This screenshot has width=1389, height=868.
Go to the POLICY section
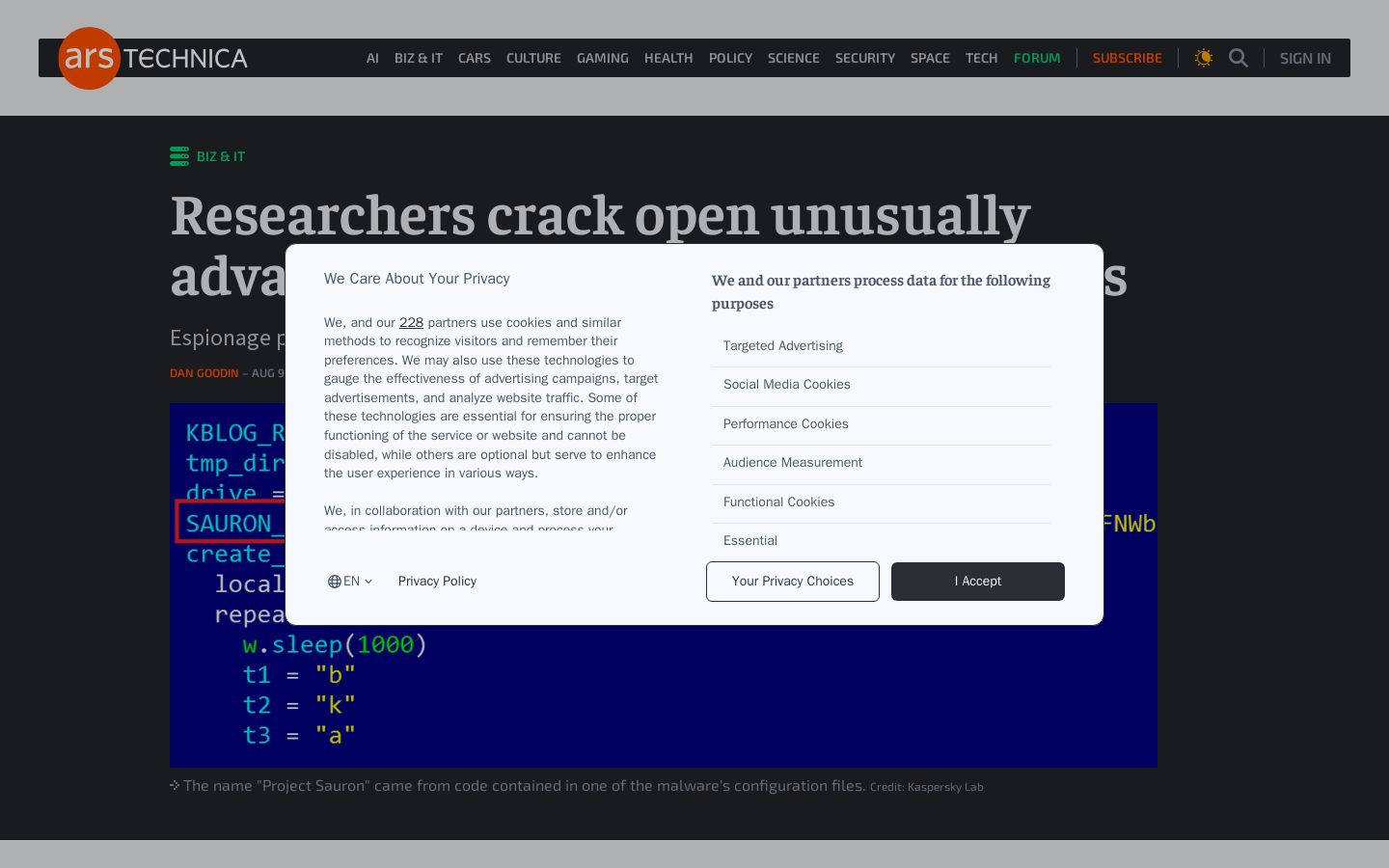(x=730, y=58)
